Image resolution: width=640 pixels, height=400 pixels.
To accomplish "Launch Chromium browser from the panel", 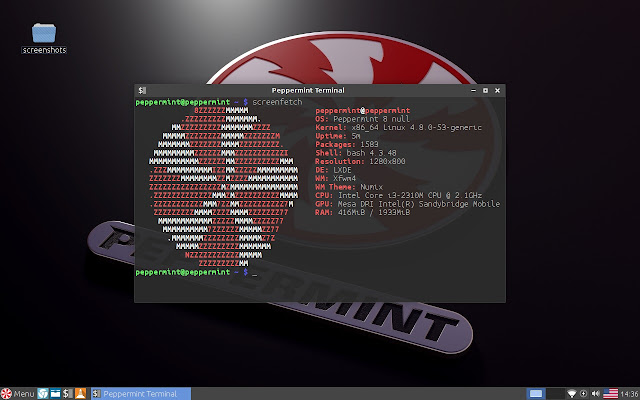I will coord(43,393).
